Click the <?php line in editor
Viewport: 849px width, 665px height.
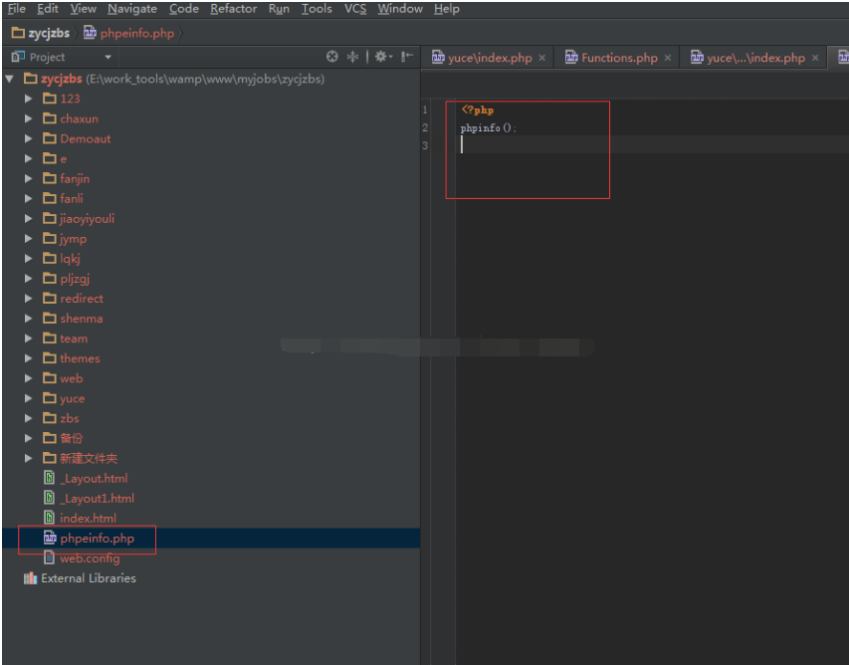(478, 110)
